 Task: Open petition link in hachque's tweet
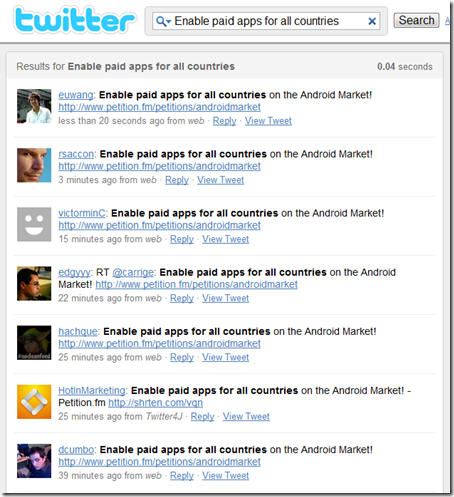[159, 343]
